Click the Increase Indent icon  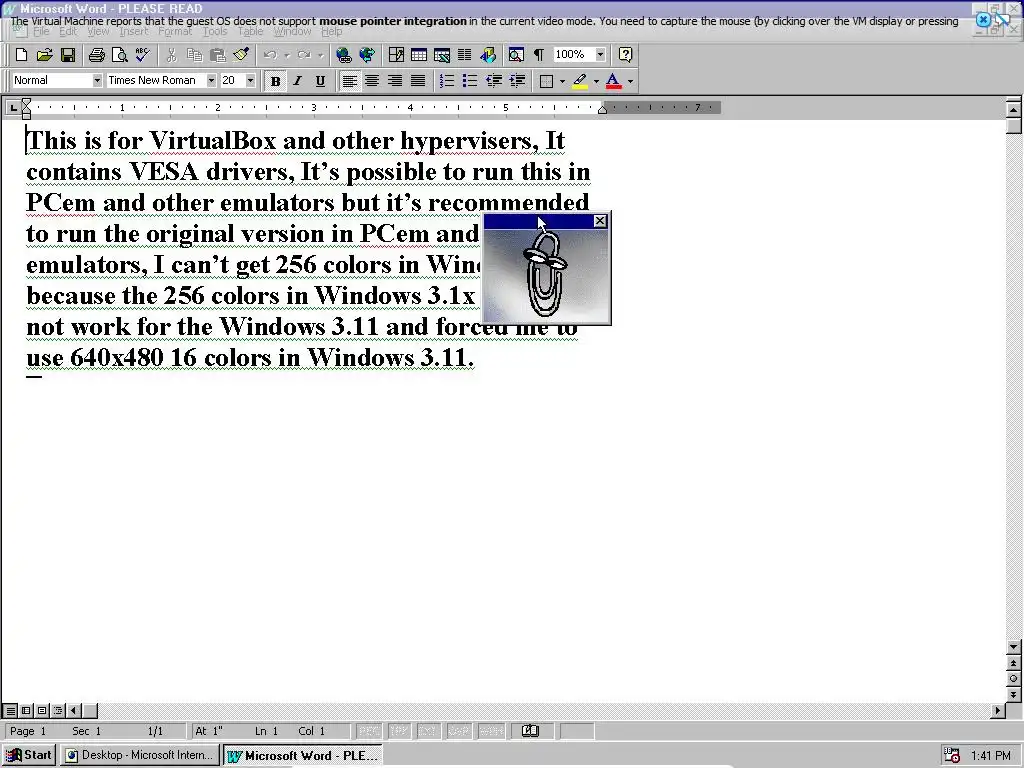(517, 81)
